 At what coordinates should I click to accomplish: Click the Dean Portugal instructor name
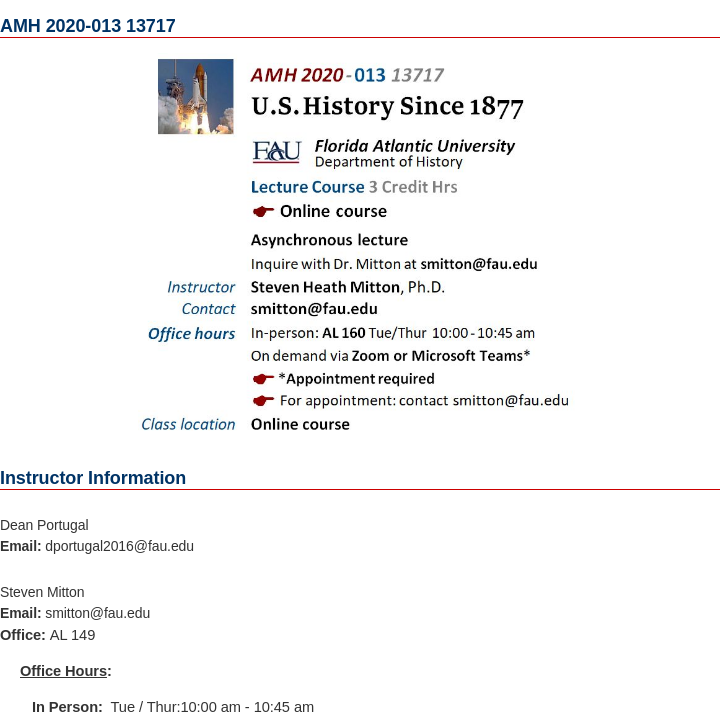click(44, 525)
